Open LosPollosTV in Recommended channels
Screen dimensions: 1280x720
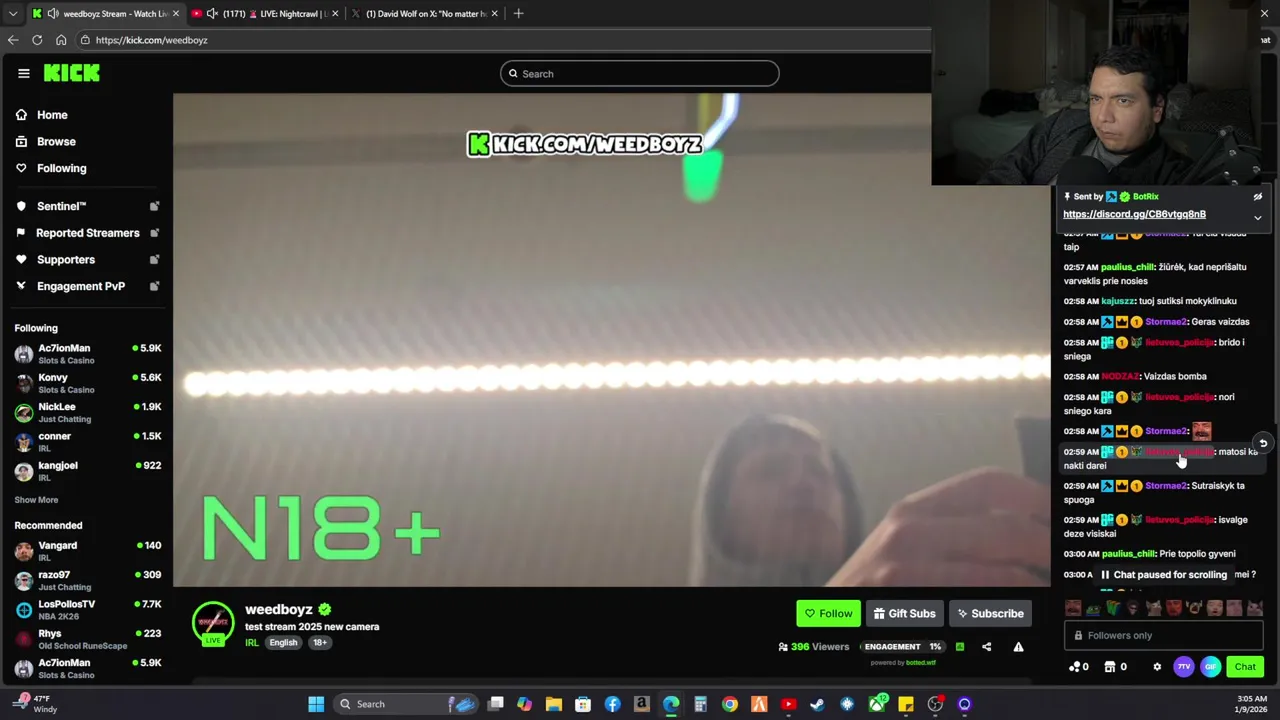tap(87, 609)
